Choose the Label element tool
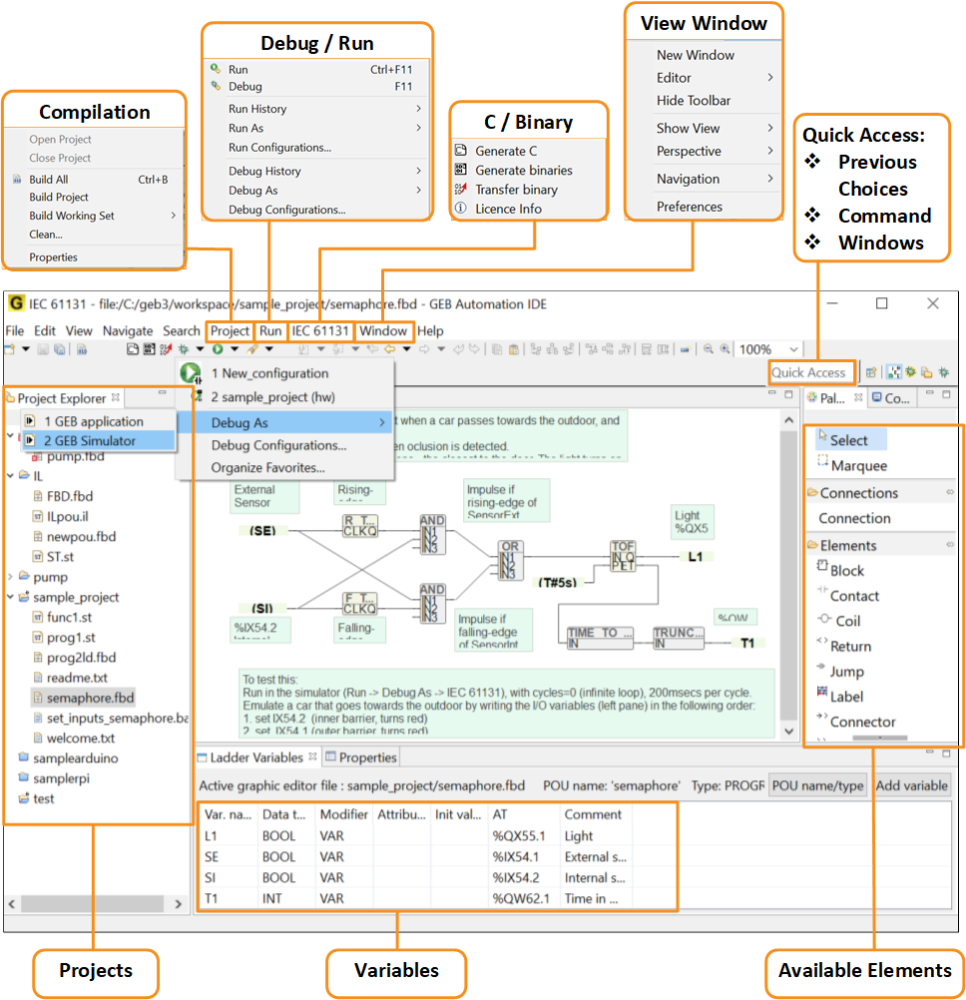 [846, 696]
